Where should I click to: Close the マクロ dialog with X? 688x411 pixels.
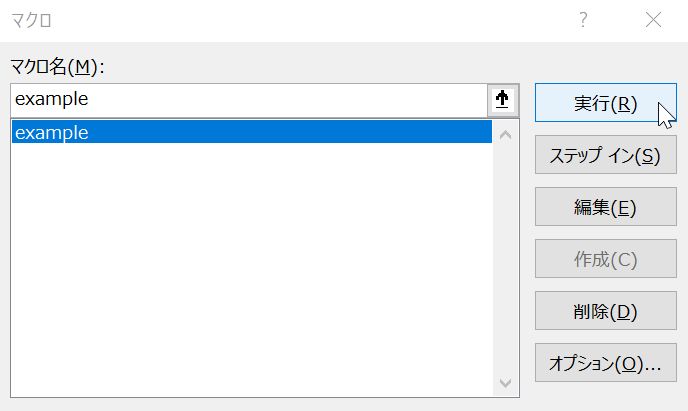[x=654, y=20]
